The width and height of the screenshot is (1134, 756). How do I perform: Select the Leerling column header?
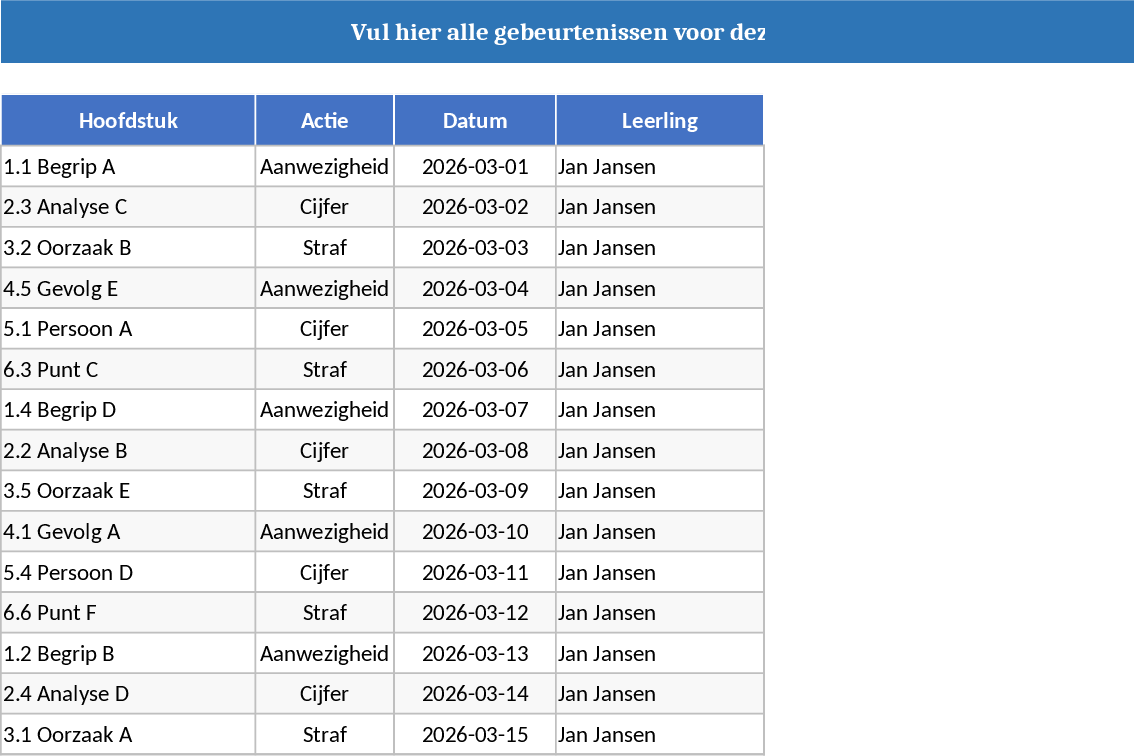click(660, 121)
